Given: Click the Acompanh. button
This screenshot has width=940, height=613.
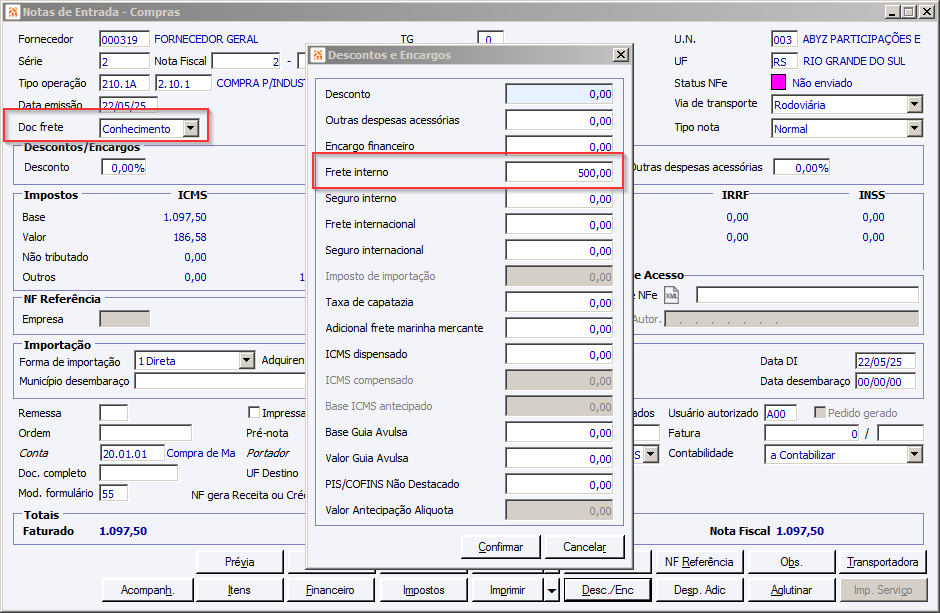Looking at the screenshot, I should tap(147, 590).
